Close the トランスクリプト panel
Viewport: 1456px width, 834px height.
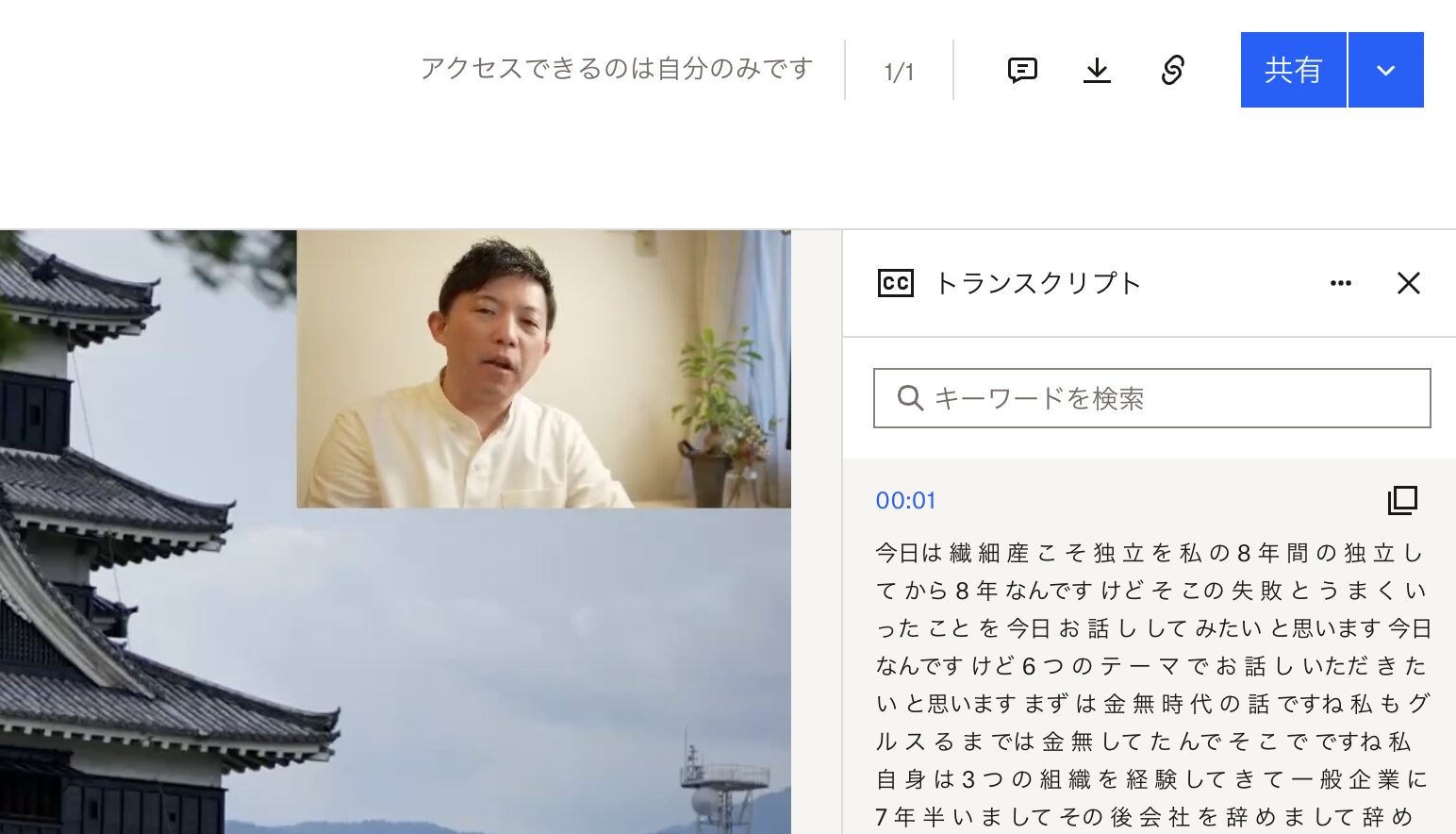(1408, 283)
